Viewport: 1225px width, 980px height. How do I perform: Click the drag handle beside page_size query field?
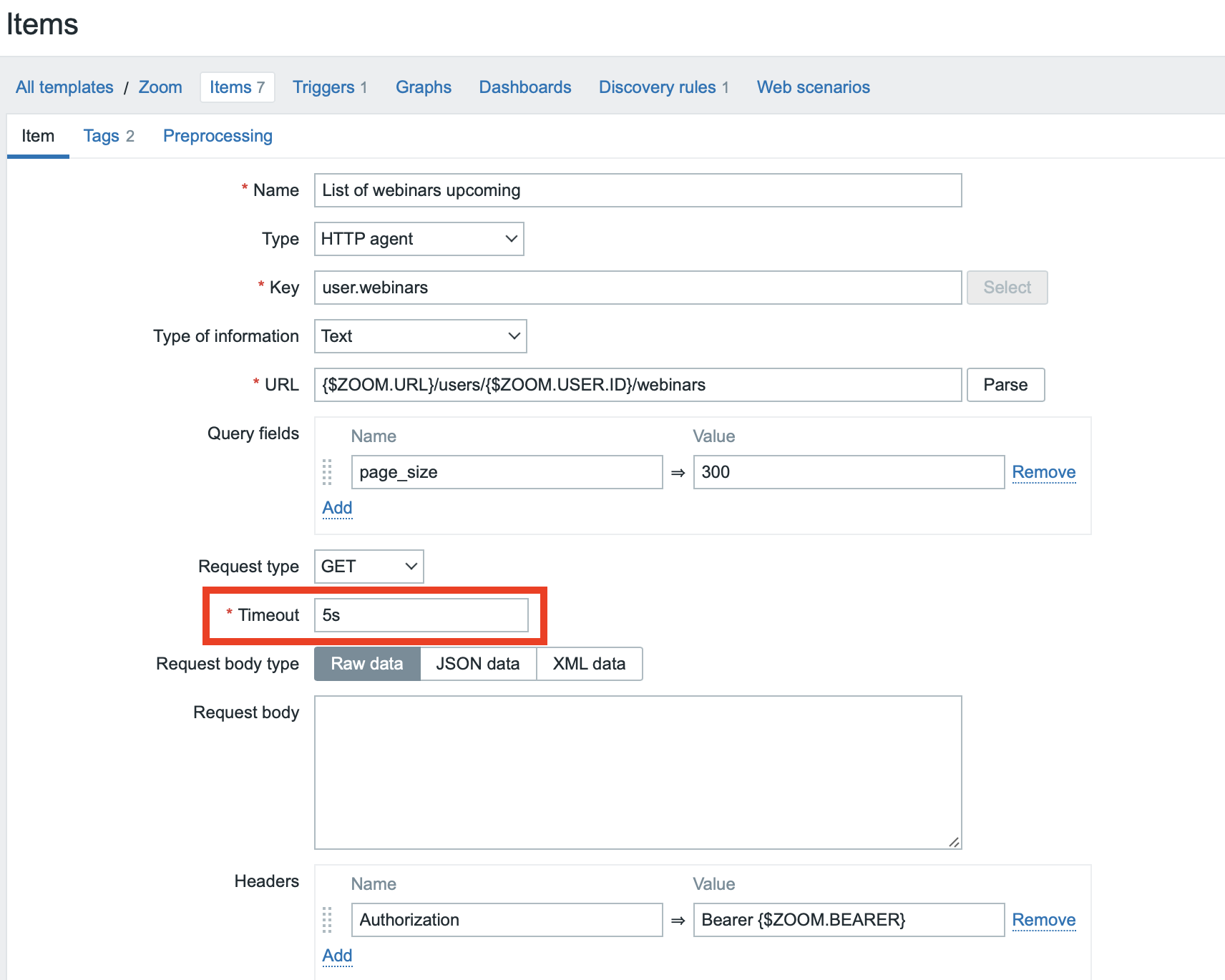(x=327, y=472)
